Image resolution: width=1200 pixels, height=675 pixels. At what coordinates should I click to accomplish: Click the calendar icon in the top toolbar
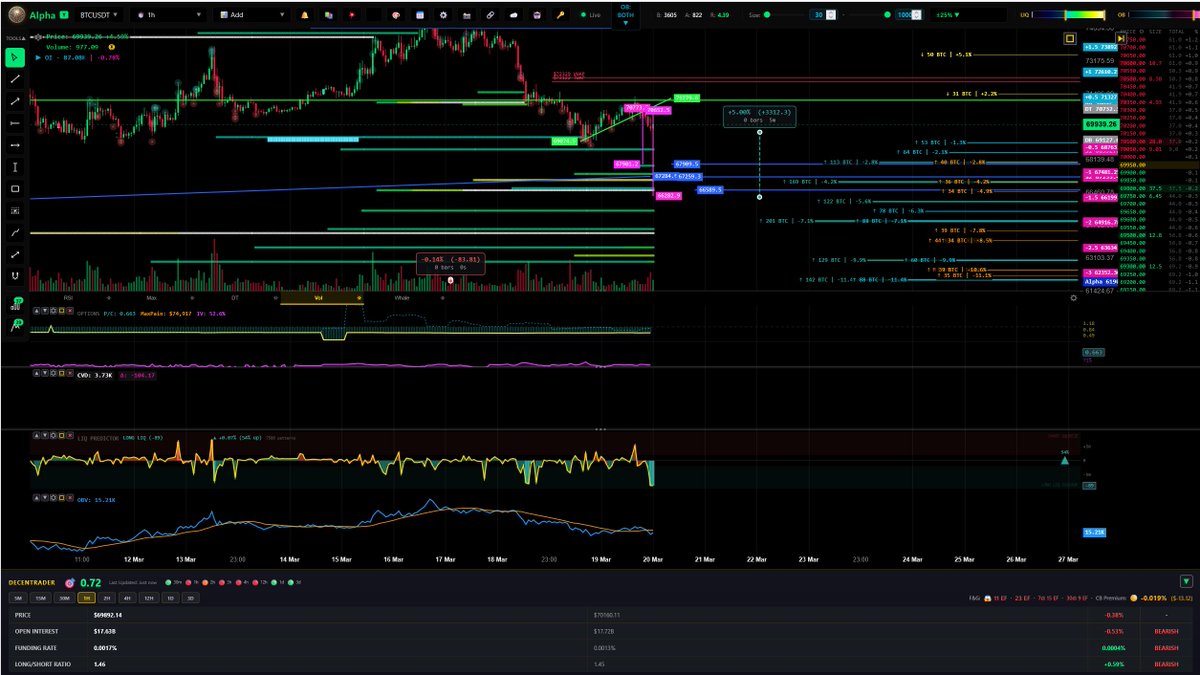420,15
